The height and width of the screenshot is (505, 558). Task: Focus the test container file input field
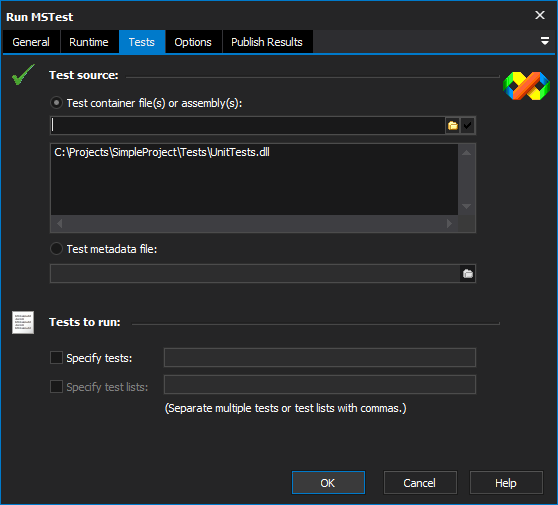click(x=248, y=126)
